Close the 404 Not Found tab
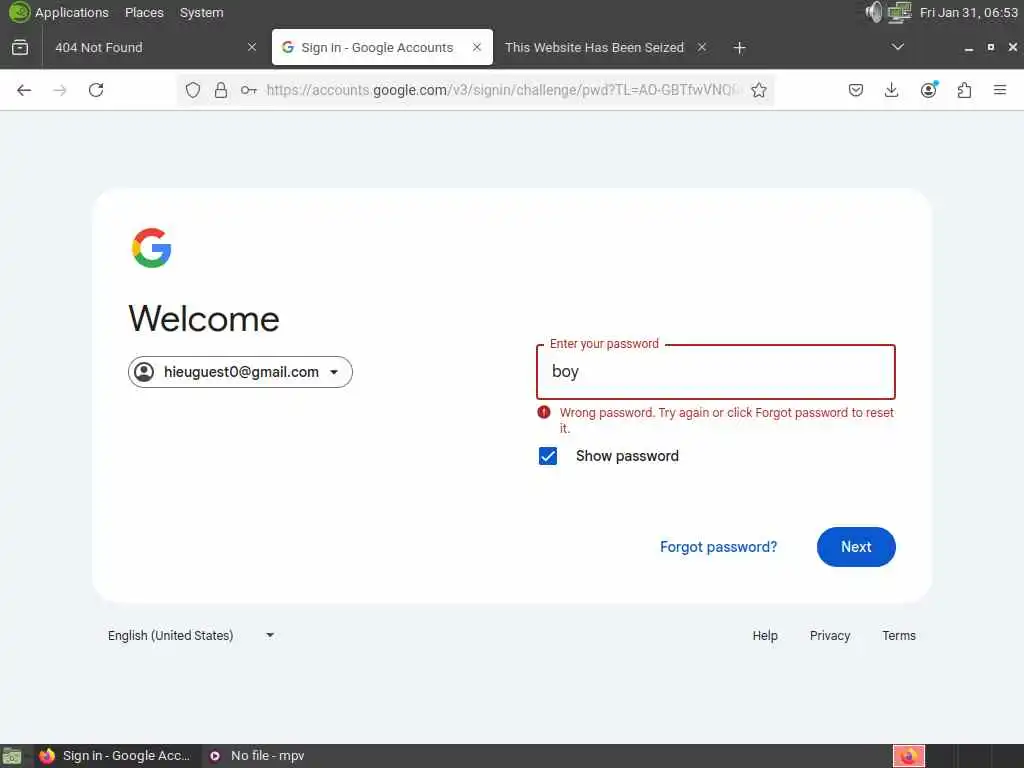1024x768 pixels. [x=251, y=47]
